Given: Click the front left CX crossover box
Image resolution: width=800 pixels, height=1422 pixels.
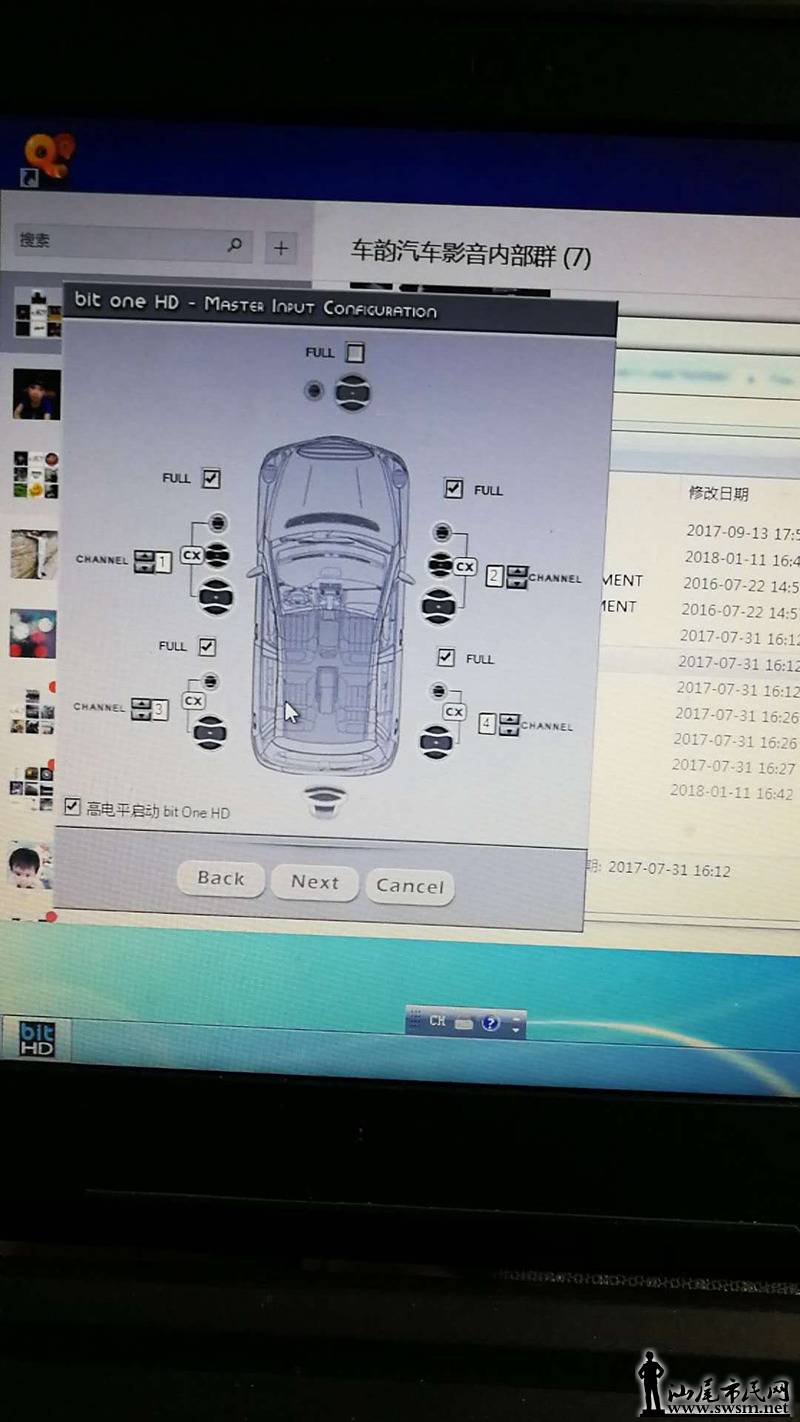Looking at the screenshot, I should [x=192, y=554].
